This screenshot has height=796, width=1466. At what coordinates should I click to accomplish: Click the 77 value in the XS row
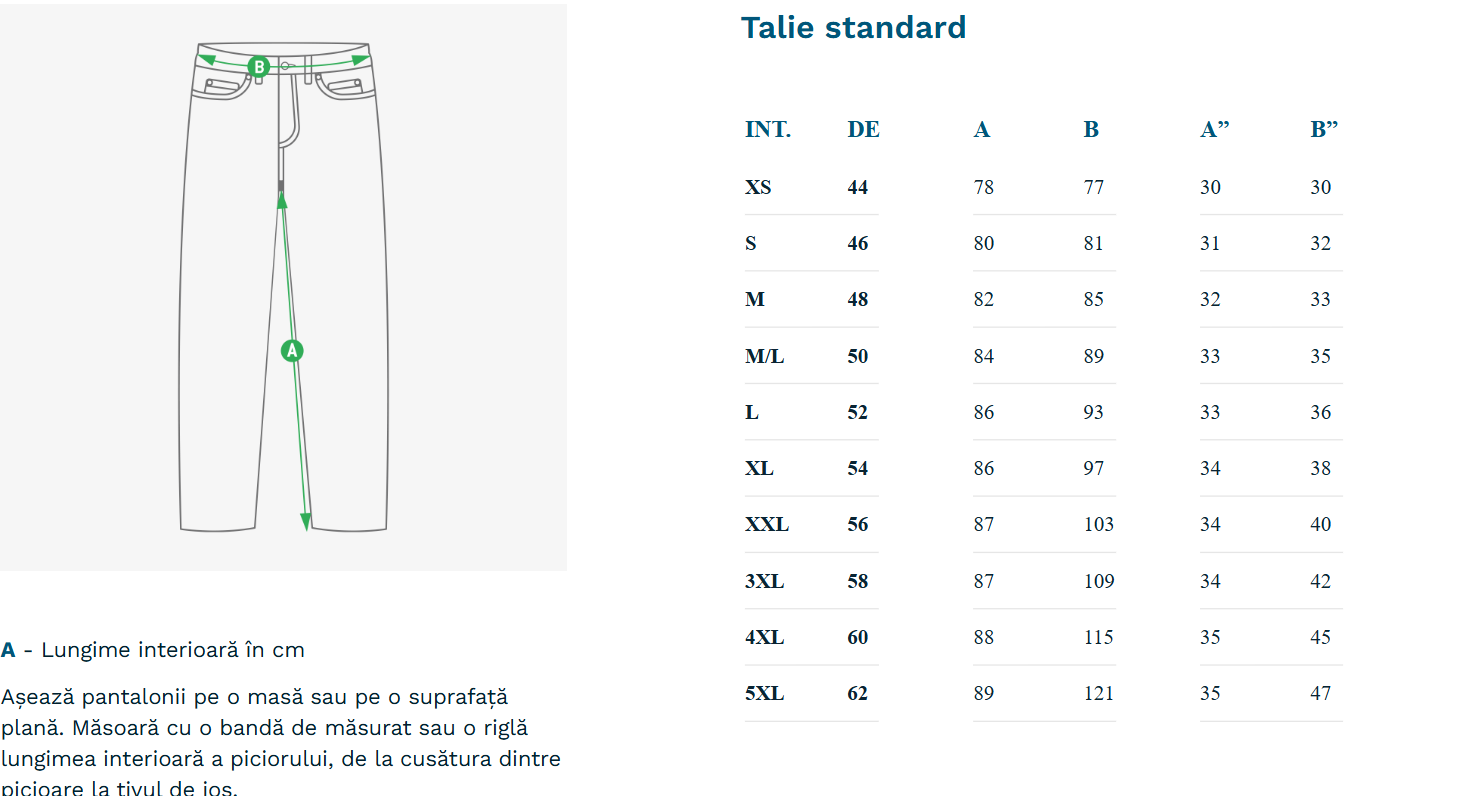(x=1093, y=187)
